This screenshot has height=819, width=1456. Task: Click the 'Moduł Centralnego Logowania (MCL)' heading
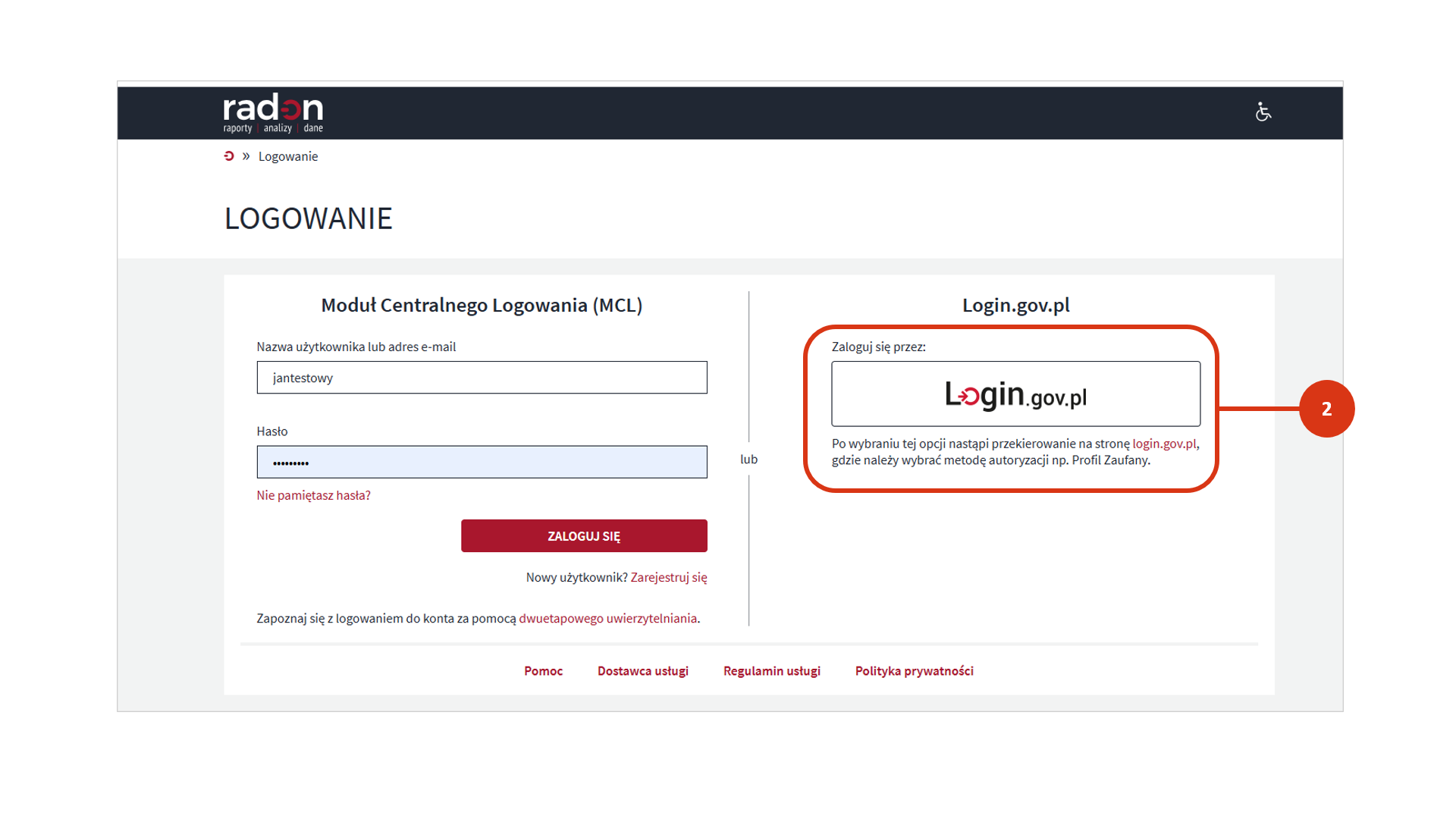pyautogui.click(x=482, y=305)
